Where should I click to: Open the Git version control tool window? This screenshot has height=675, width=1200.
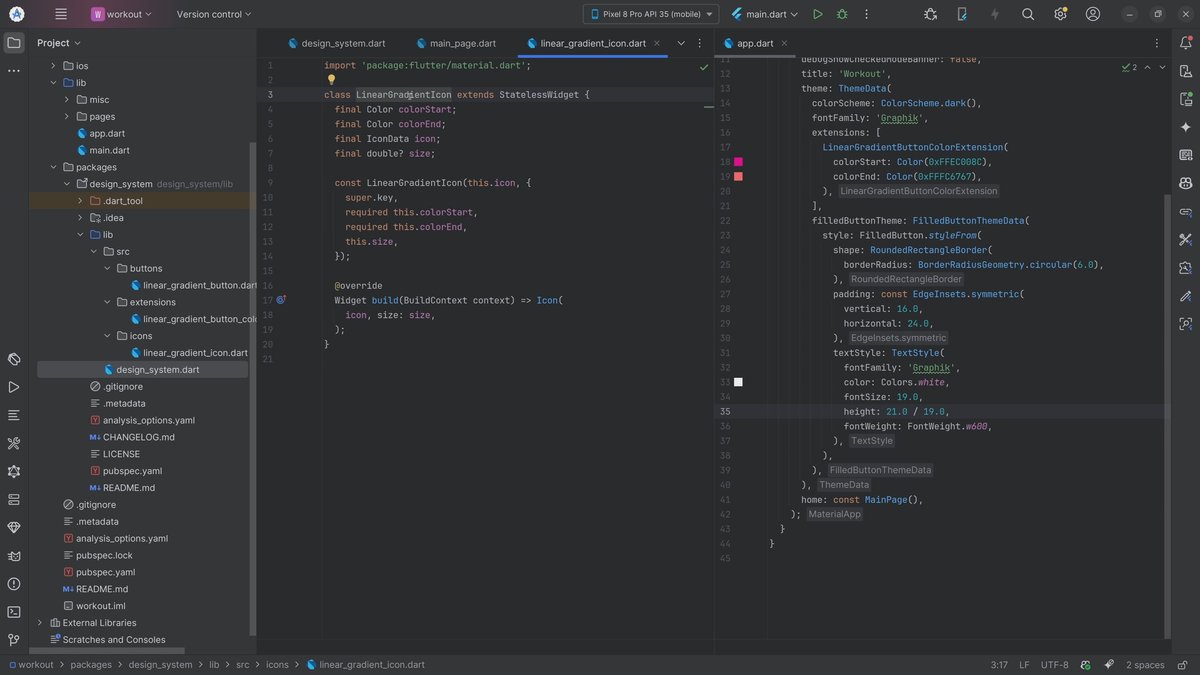click(14, 640)
